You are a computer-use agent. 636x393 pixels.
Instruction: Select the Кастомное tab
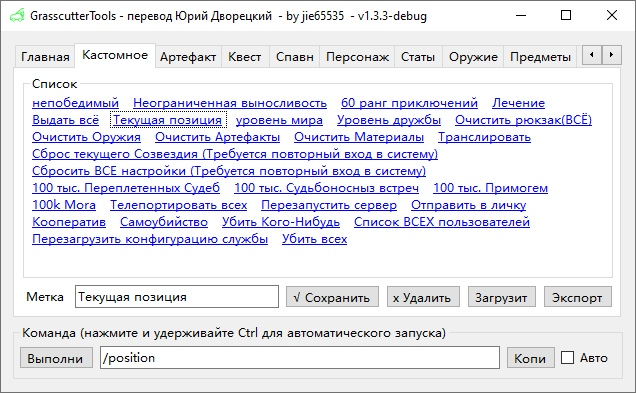115,55
